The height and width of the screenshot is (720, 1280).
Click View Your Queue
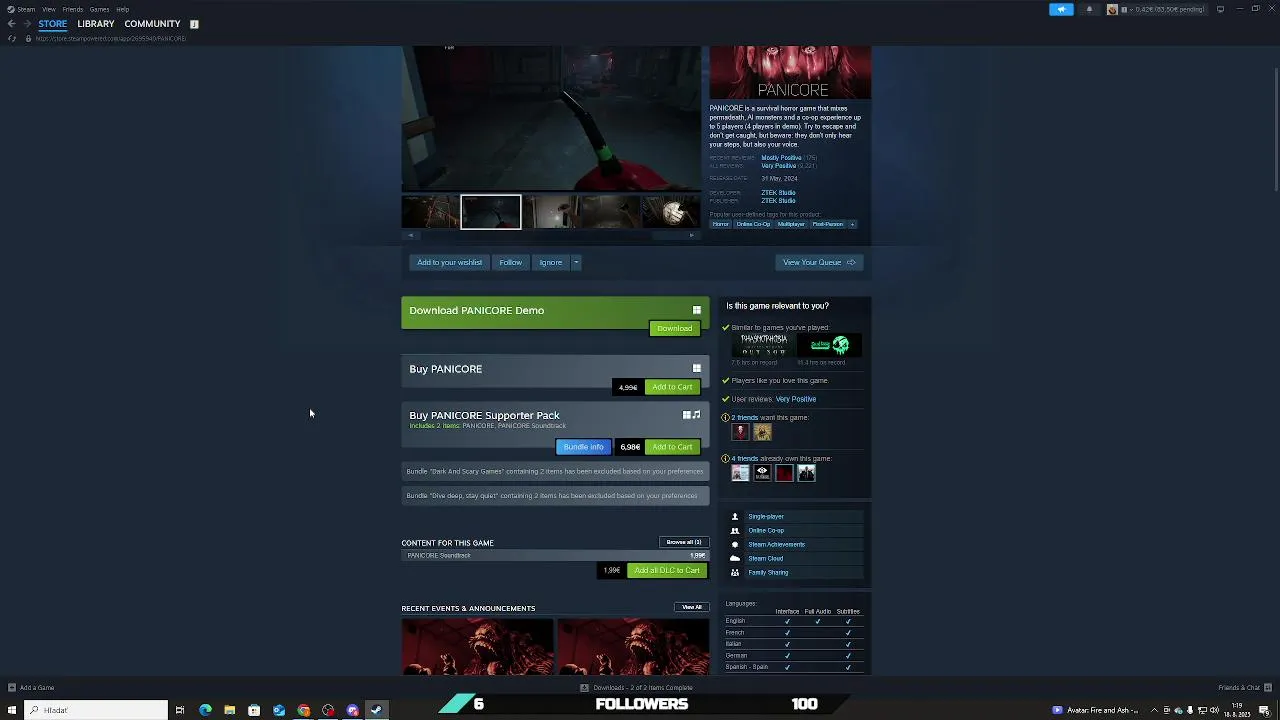819,262
